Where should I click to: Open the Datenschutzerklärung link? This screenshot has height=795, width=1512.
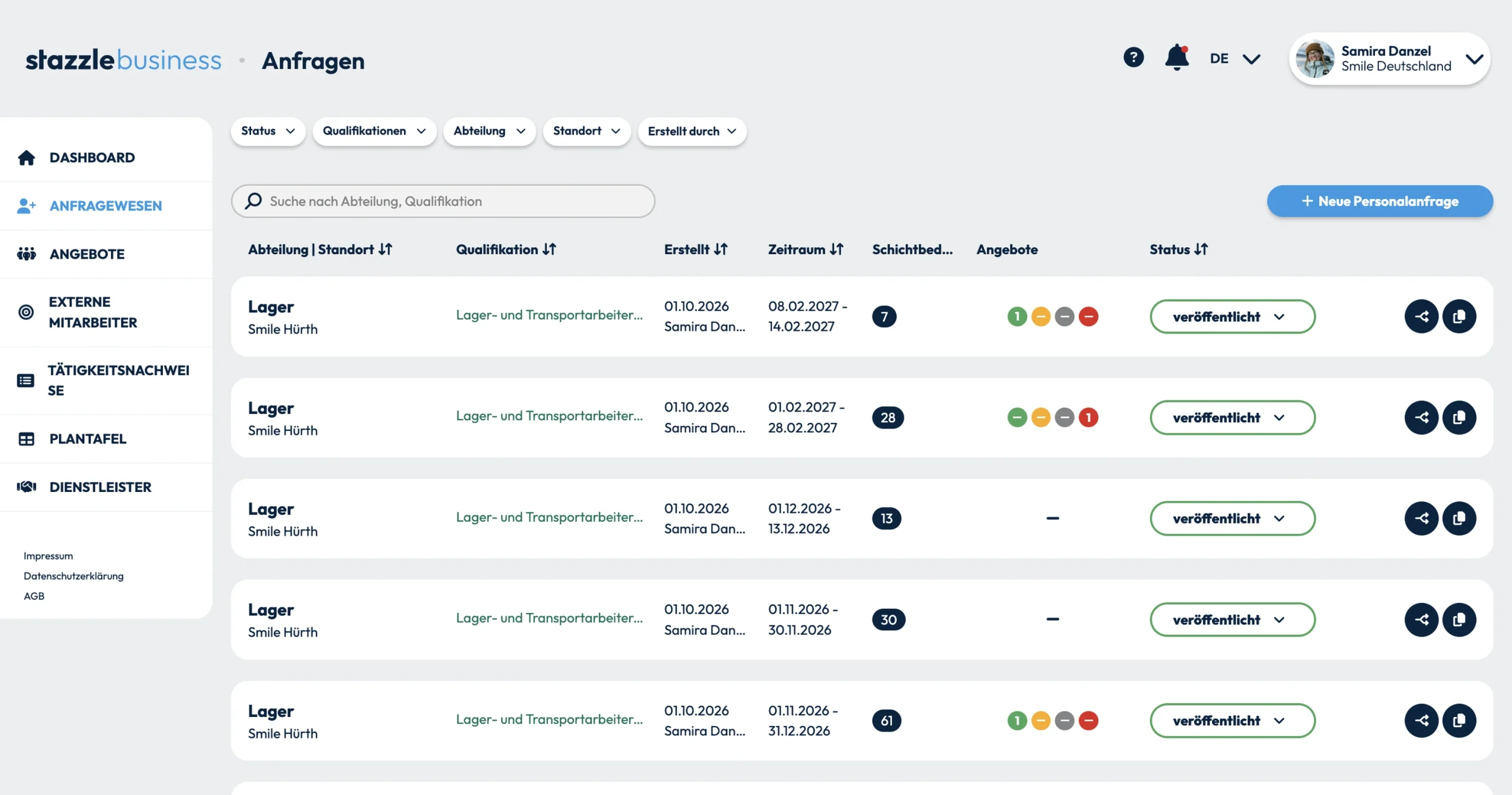(74, 576)
